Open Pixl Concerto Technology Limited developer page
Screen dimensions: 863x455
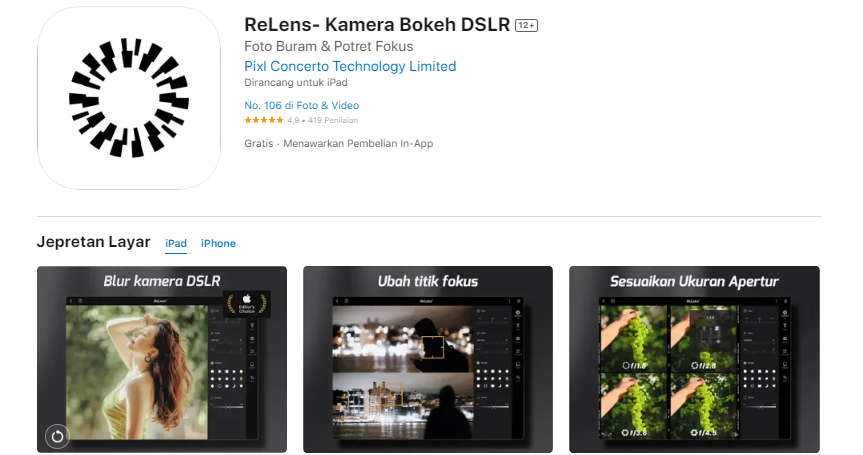tap(350, 66)
